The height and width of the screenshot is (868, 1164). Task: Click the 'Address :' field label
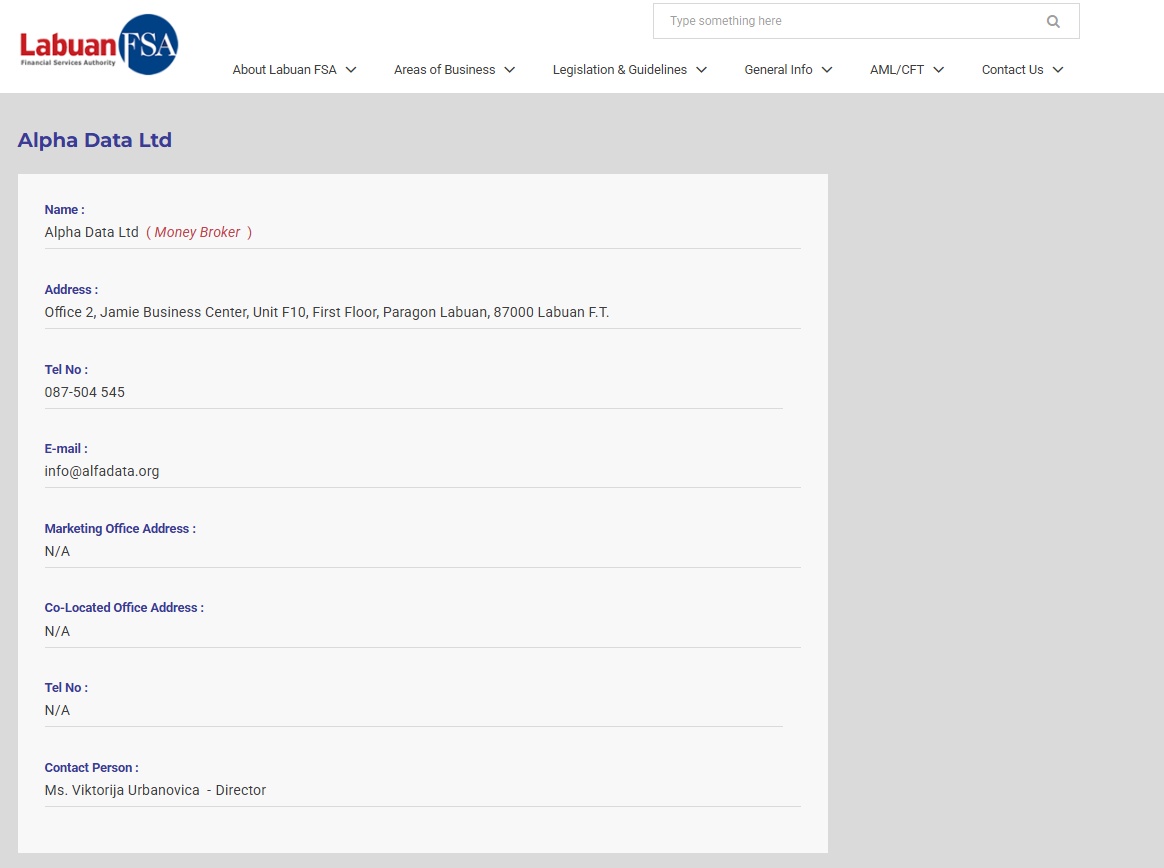(71, 290)
